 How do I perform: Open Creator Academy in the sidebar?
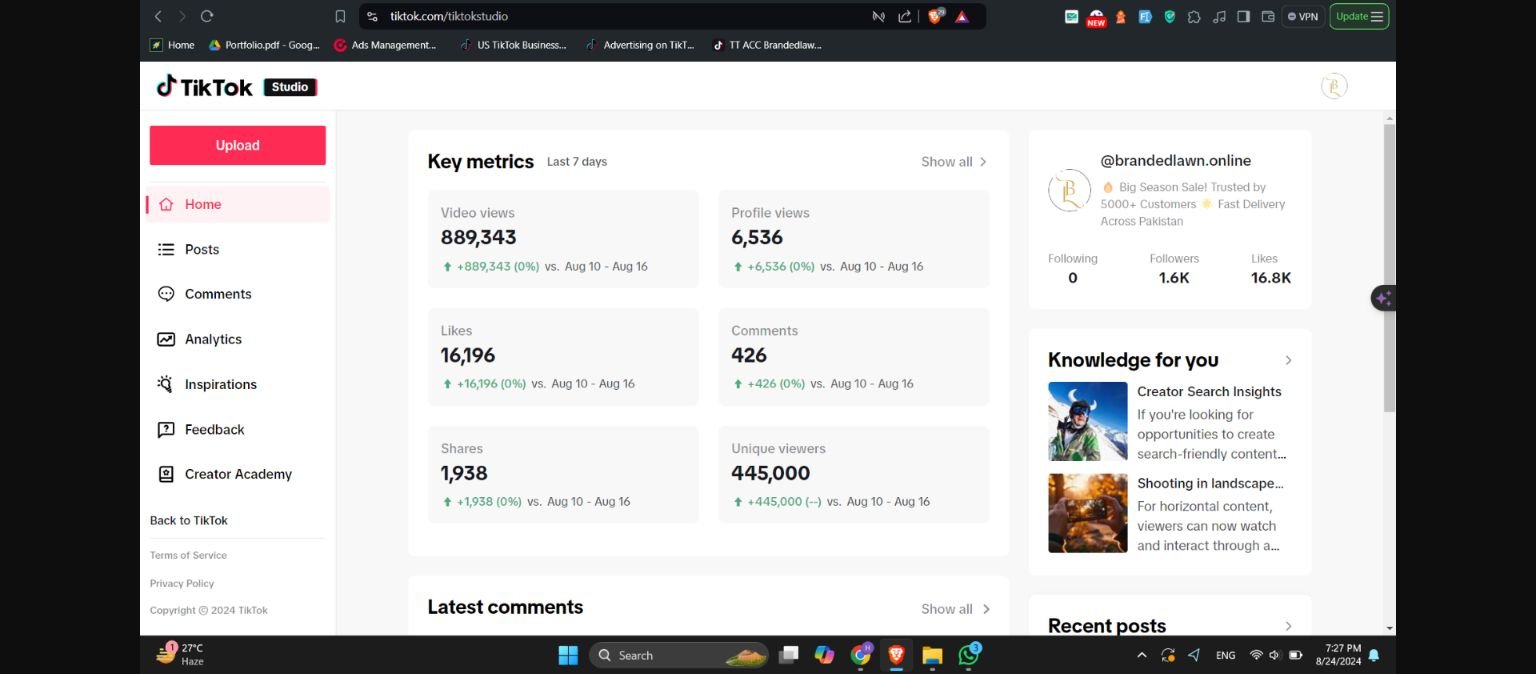[x=238, y=474]
